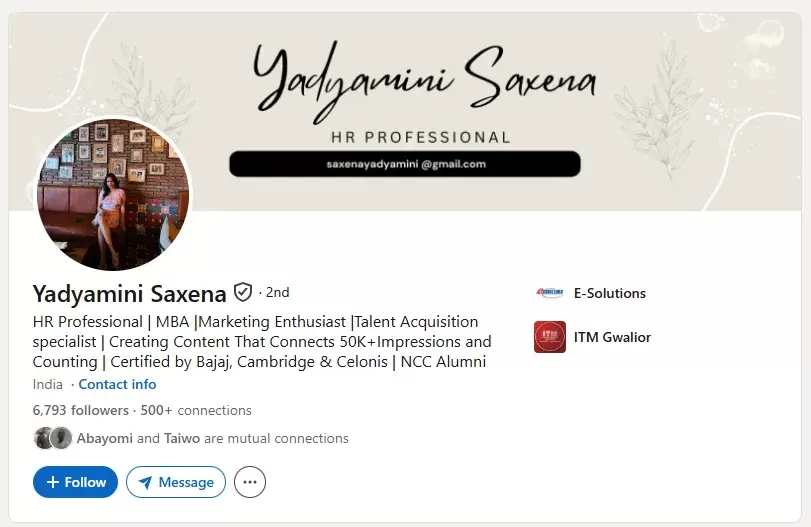Send a Message to Yadyamini
This screenshot has width=811, height=527.
tap(176, 482)
